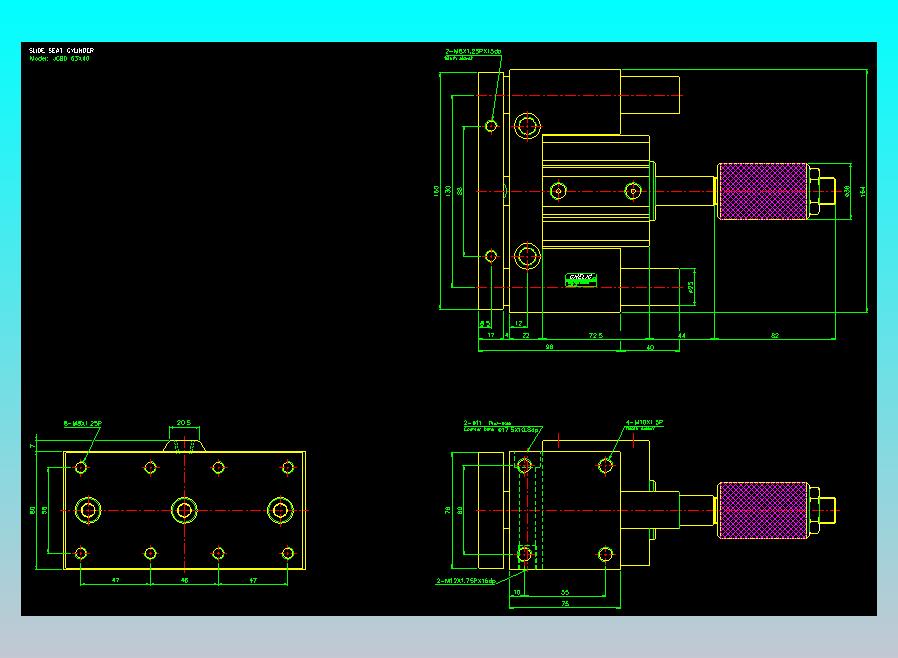The height and width of the screenshot is (658, 898).
Task: Select the "78" vertical dimension text
Action: coord(447,510)
